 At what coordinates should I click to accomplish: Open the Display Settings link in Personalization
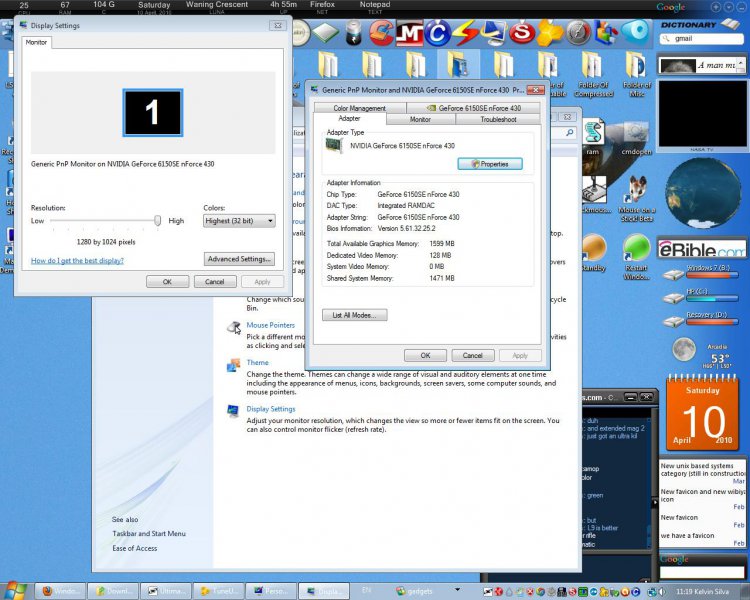click(x=271, y=409)
